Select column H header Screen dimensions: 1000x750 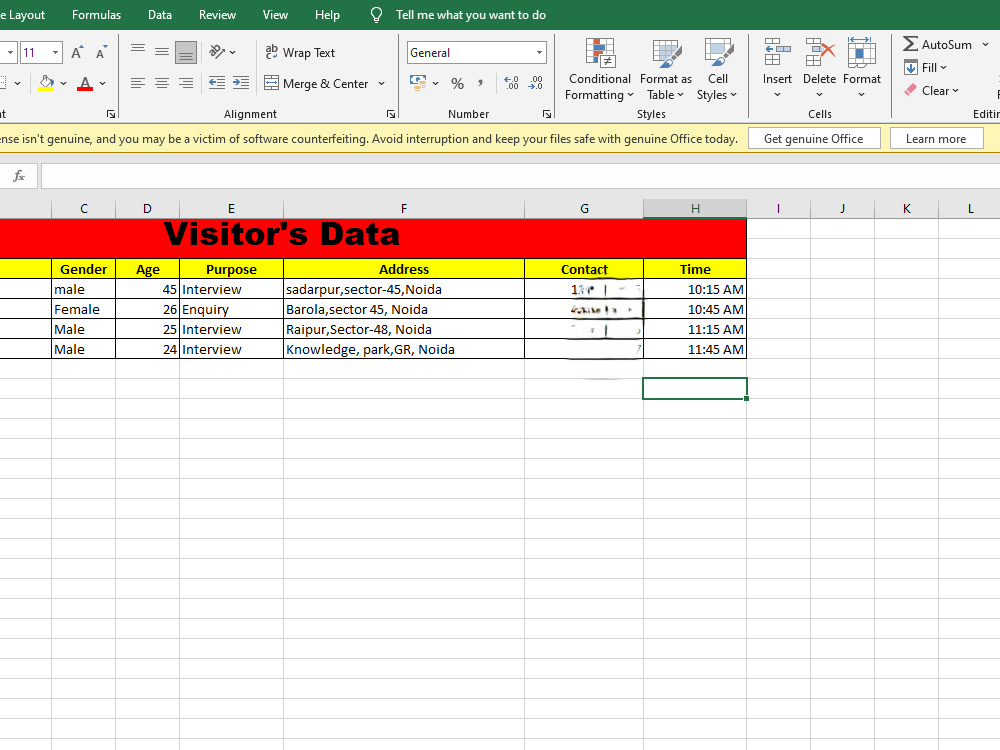pyautogui.click(x=695, y=209)
